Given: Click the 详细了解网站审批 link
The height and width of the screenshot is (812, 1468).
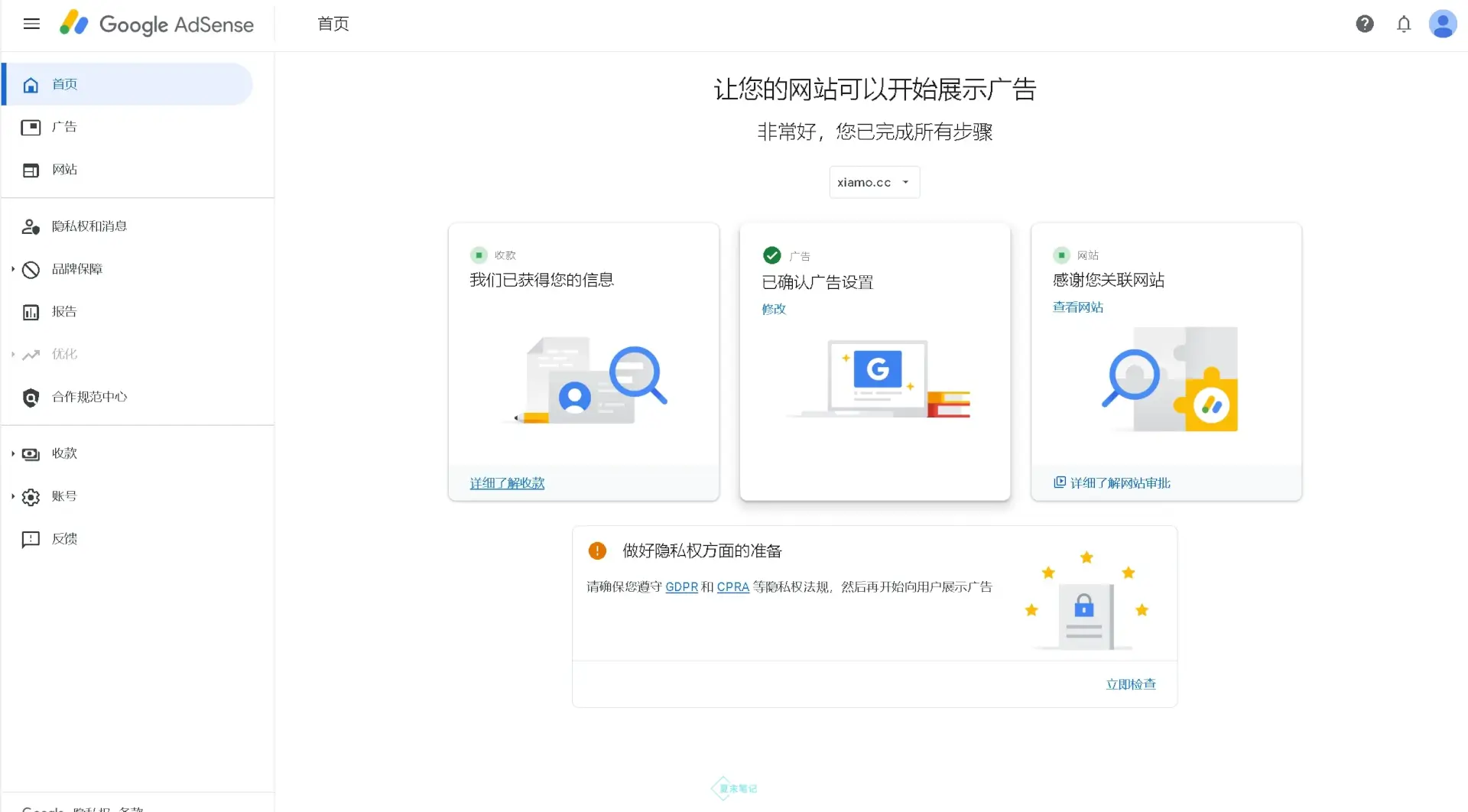Looking at the screenshot, I should (x=1120, y=482).
